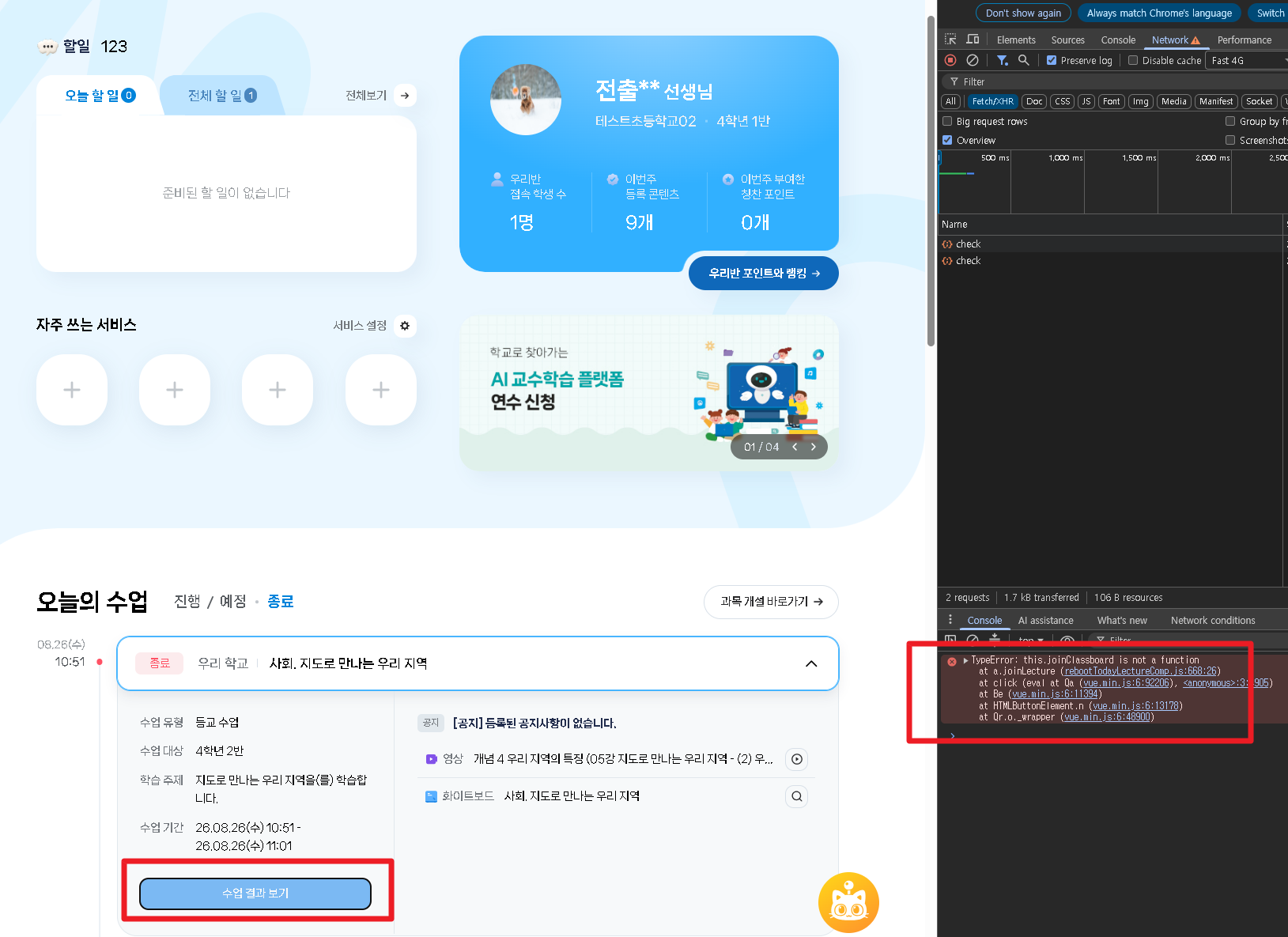1288x937 pixels.
Task: Open the orange cat chatbot assistant
Action: 848,902
